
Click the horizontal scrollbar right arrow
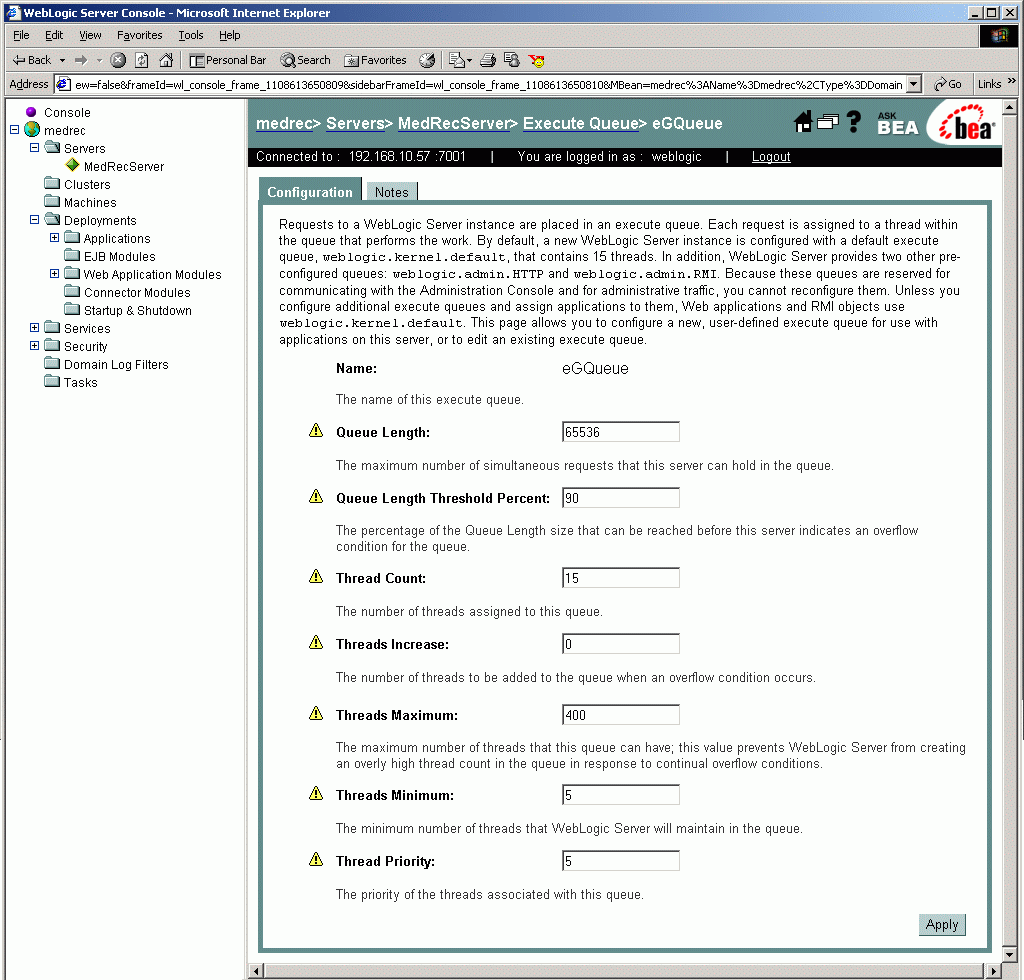994,971
